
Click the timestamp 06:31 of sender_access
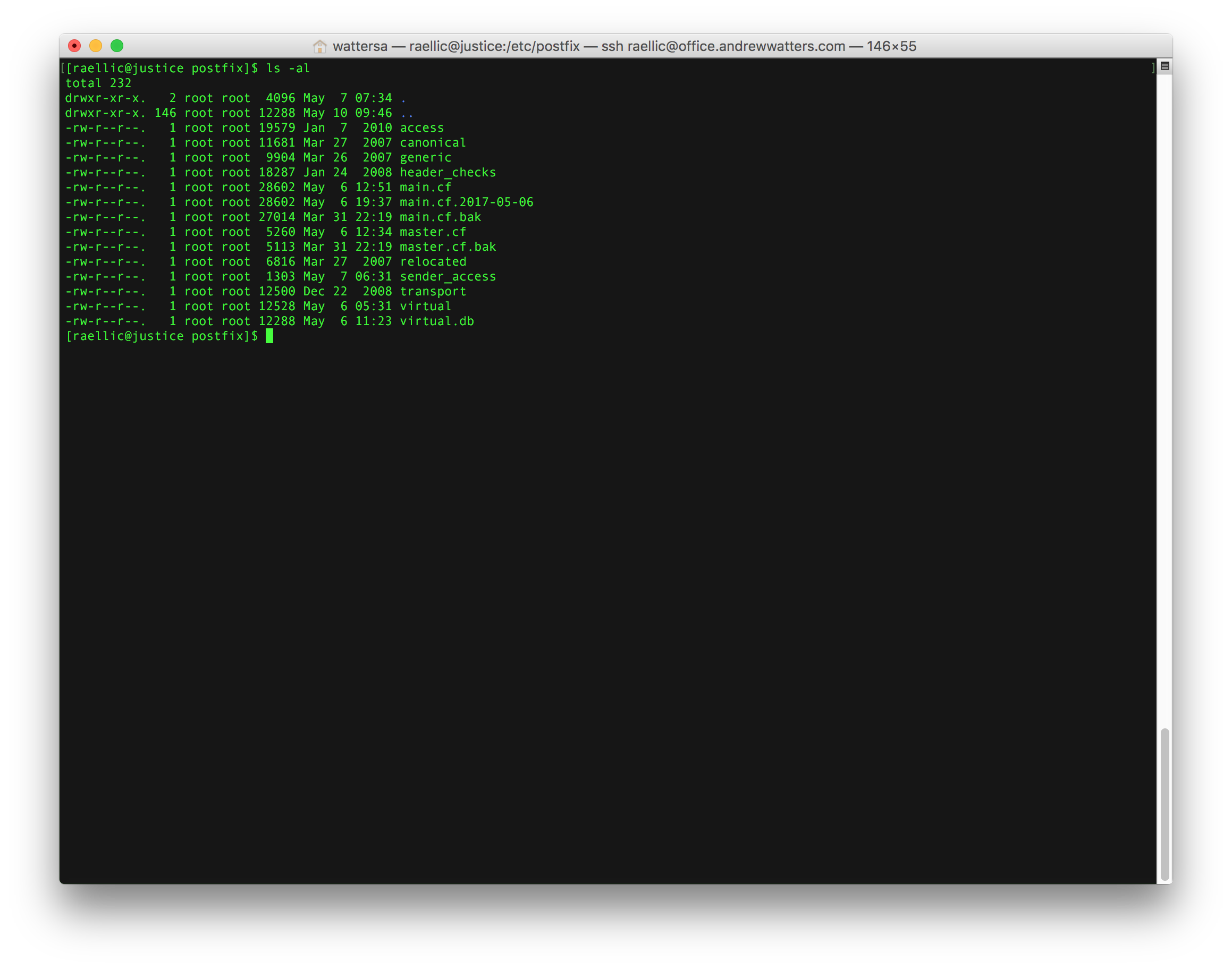[374, 277]
